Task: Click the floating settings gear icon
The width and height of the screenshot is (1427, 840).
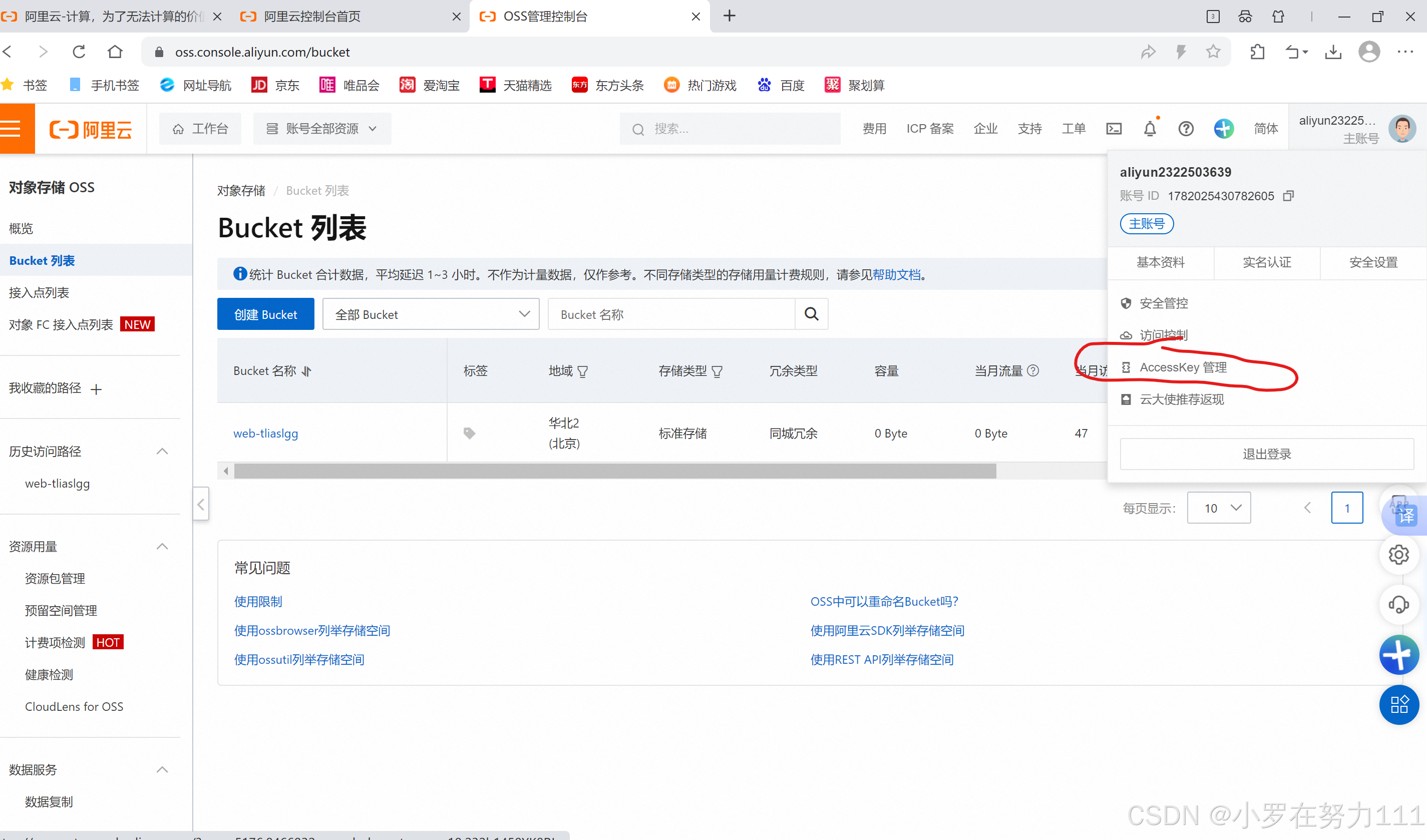Action: [1398, 555]
